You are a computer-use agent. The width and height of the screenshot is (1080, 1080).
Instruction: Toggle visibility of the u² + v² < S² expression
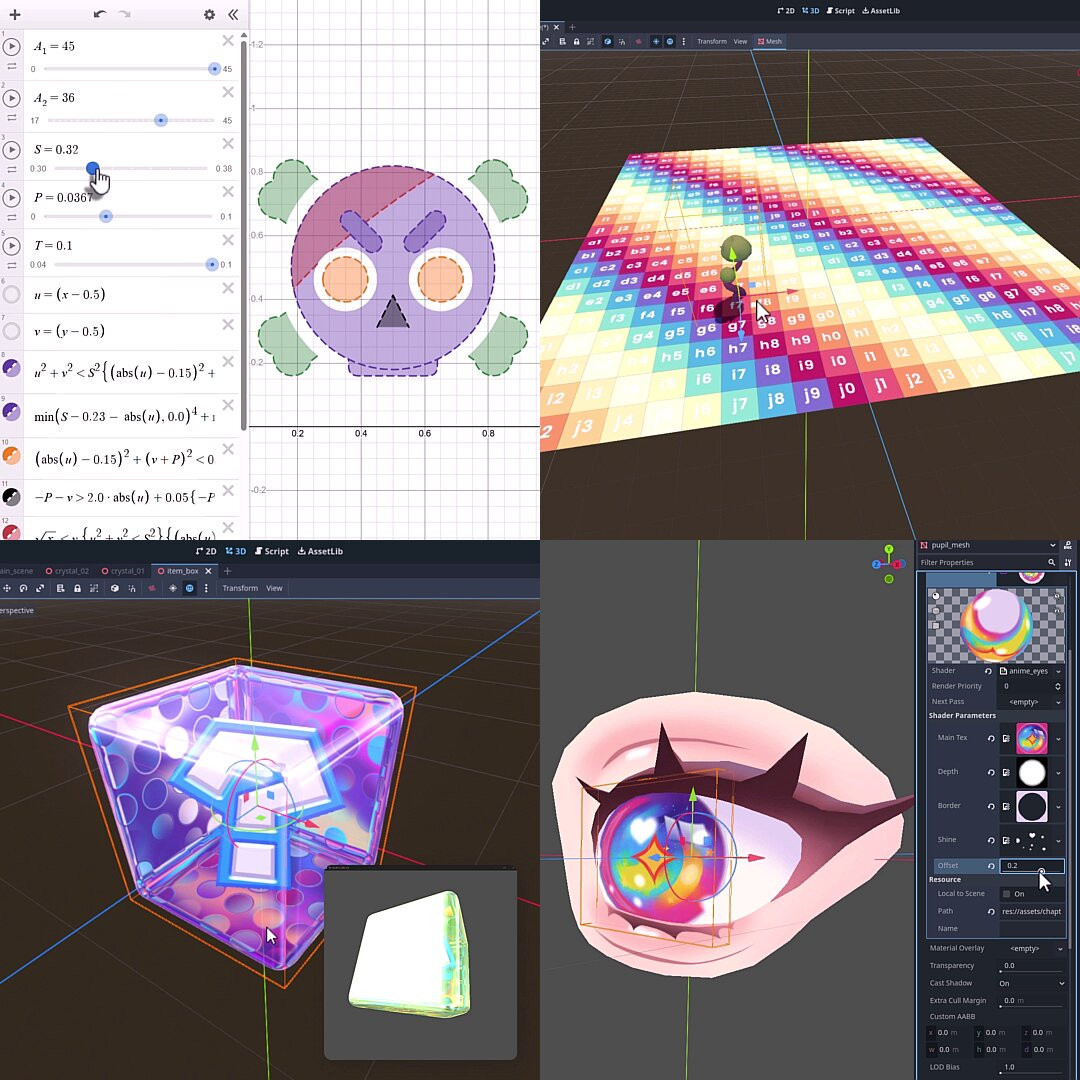click(x=11, y=368)
